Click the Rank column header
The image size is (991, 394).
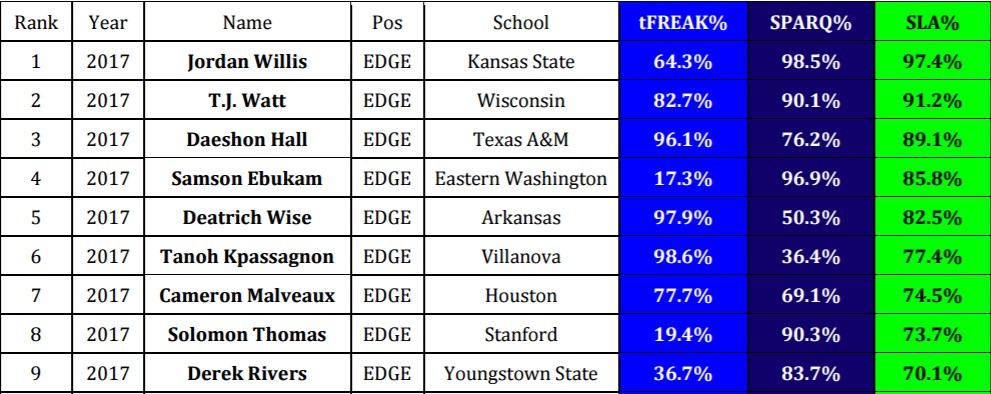(36, 22)
